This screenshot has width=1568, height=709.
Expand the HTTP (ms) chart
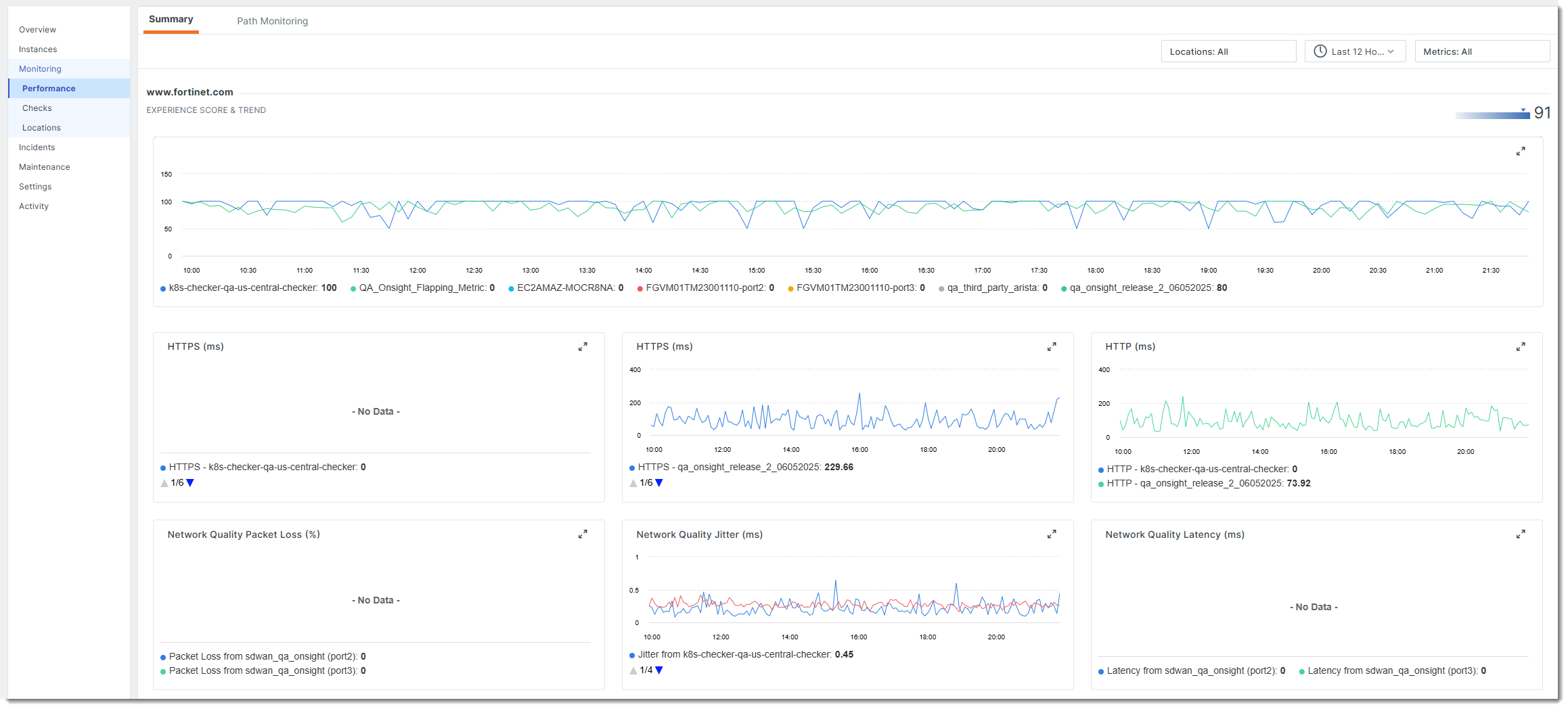pos(1520,347)
